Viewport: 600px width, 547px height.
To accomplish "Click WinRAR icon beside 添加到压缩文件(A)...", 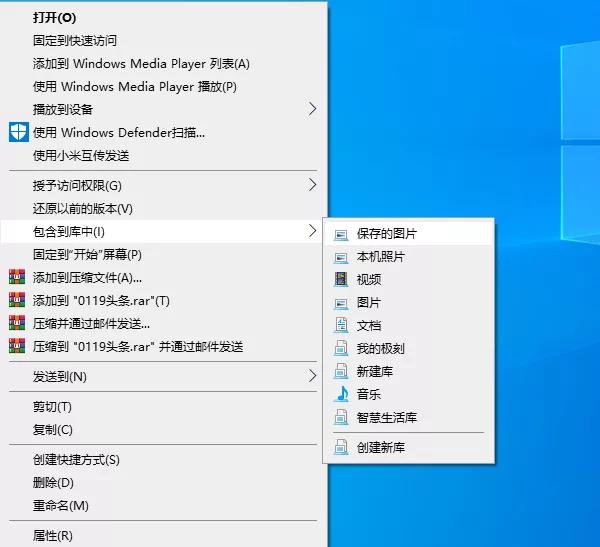I will point(17,277).
